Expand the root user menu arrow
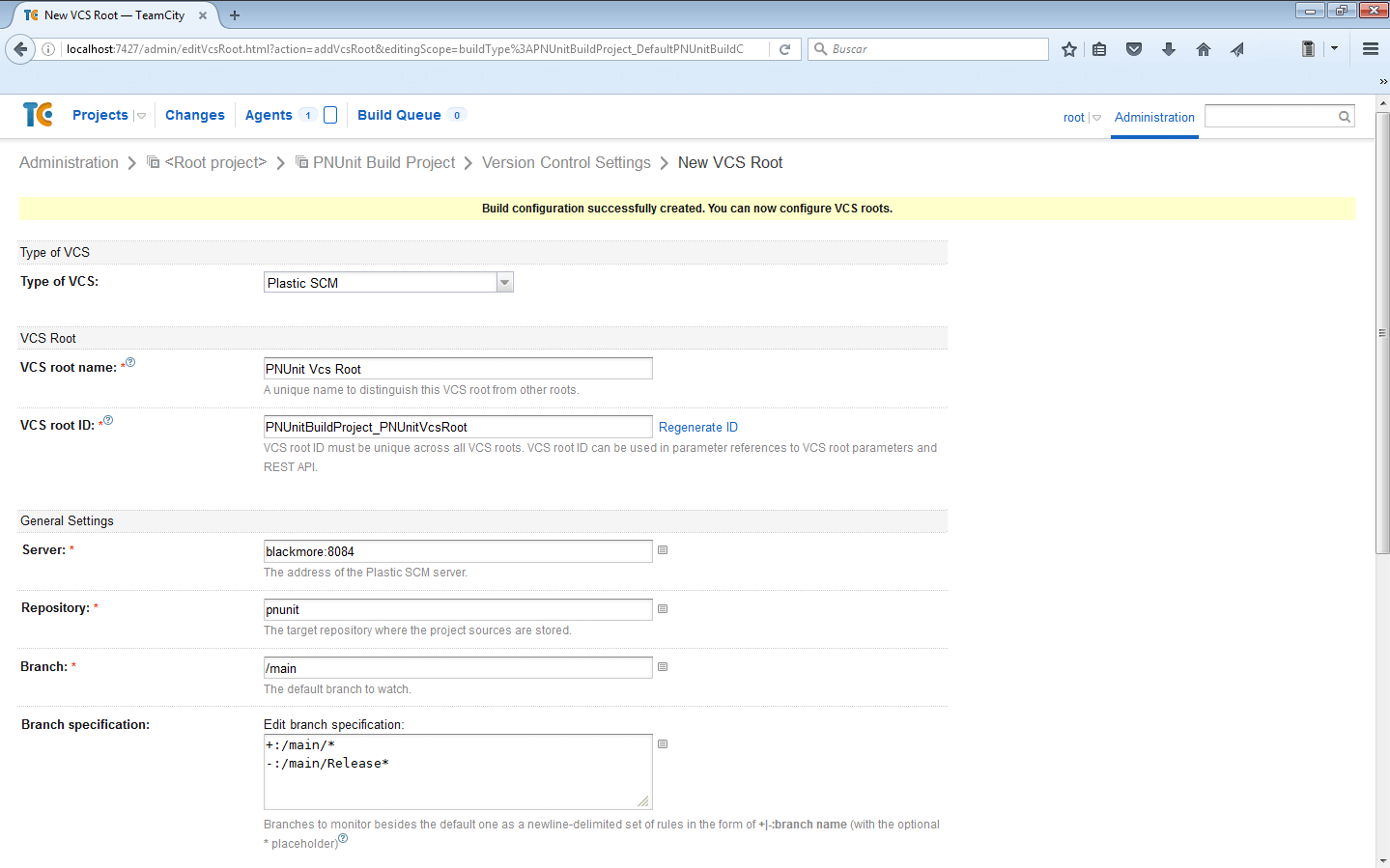Viewport: 1390px width, 868px height. click(x=1096, y=118)
